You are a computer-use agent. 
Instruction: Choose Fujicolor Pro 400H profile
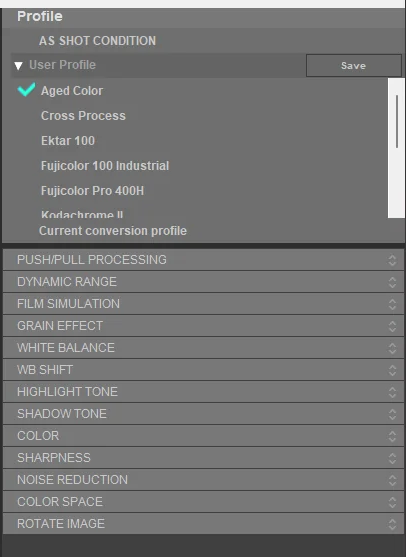pos(92,191)
